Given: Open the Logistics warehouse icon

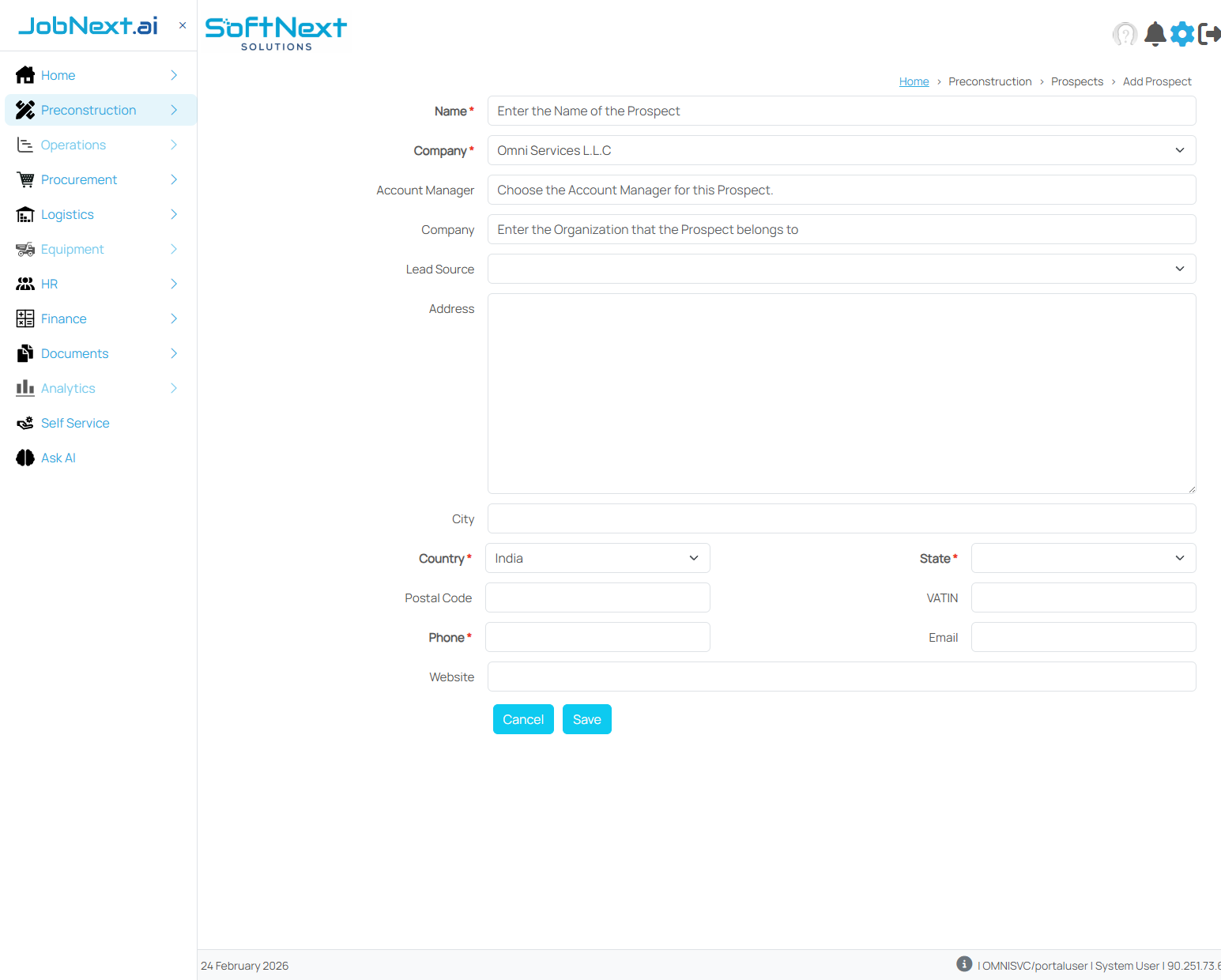Looking at the screenshot, I should [x=24, y=214].
